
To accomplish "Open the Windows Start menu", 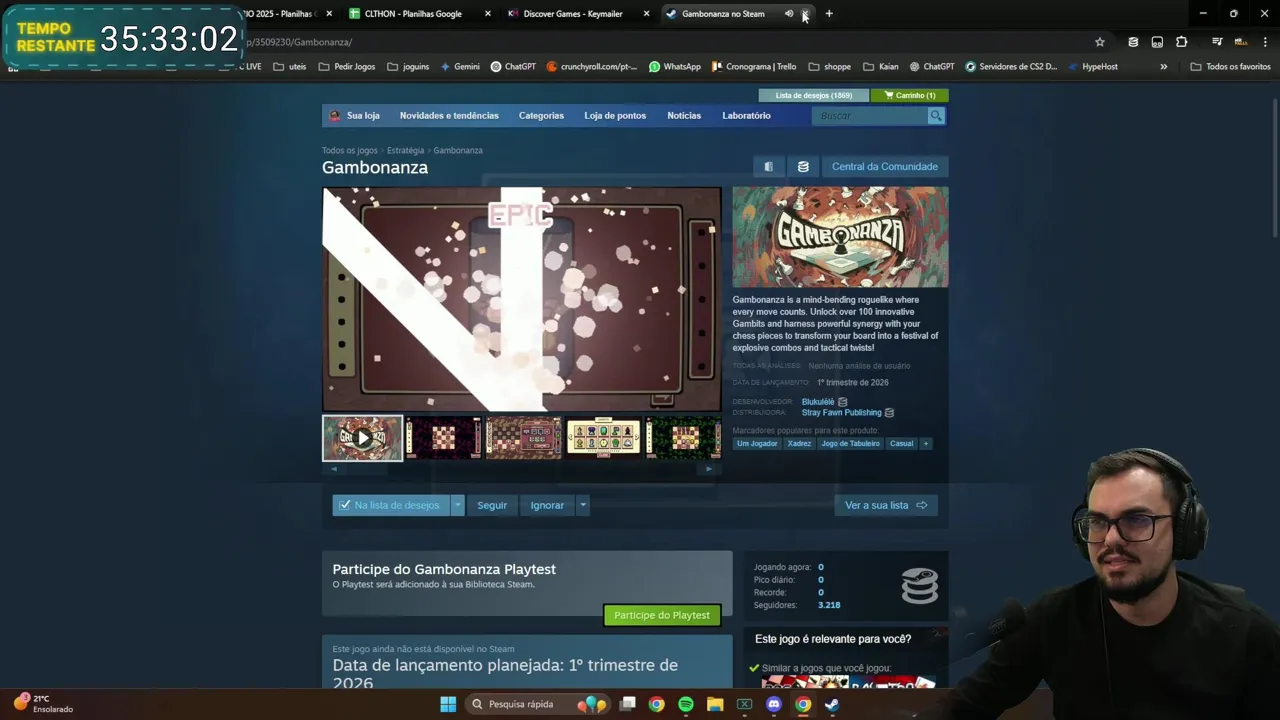I will 448,704.
